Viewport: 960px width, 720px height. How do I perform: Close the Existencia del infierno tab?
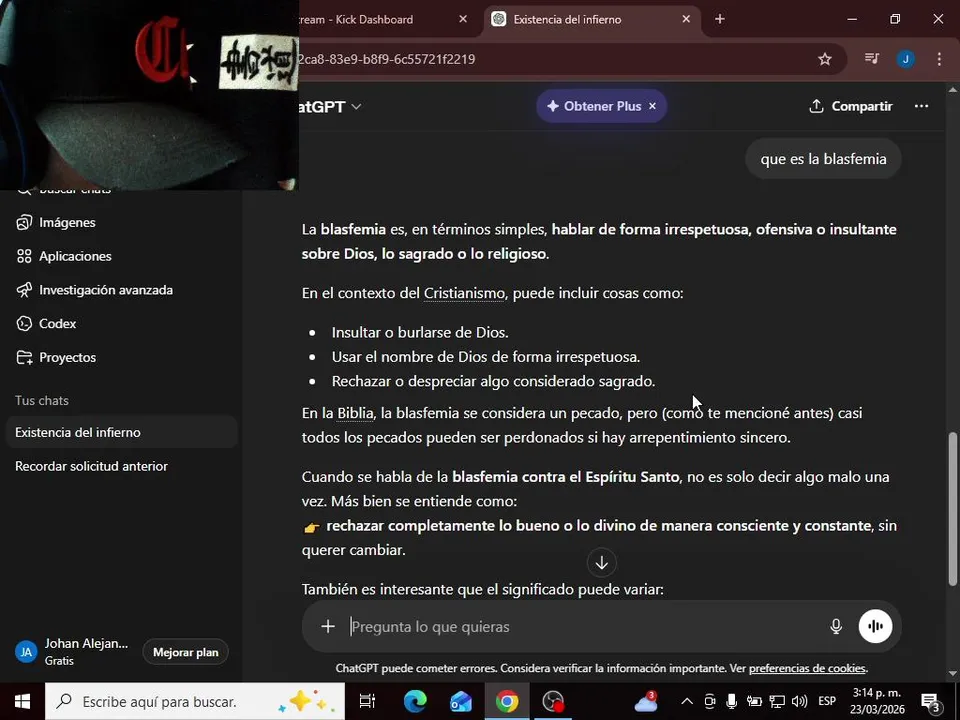[x=686, y=19]
